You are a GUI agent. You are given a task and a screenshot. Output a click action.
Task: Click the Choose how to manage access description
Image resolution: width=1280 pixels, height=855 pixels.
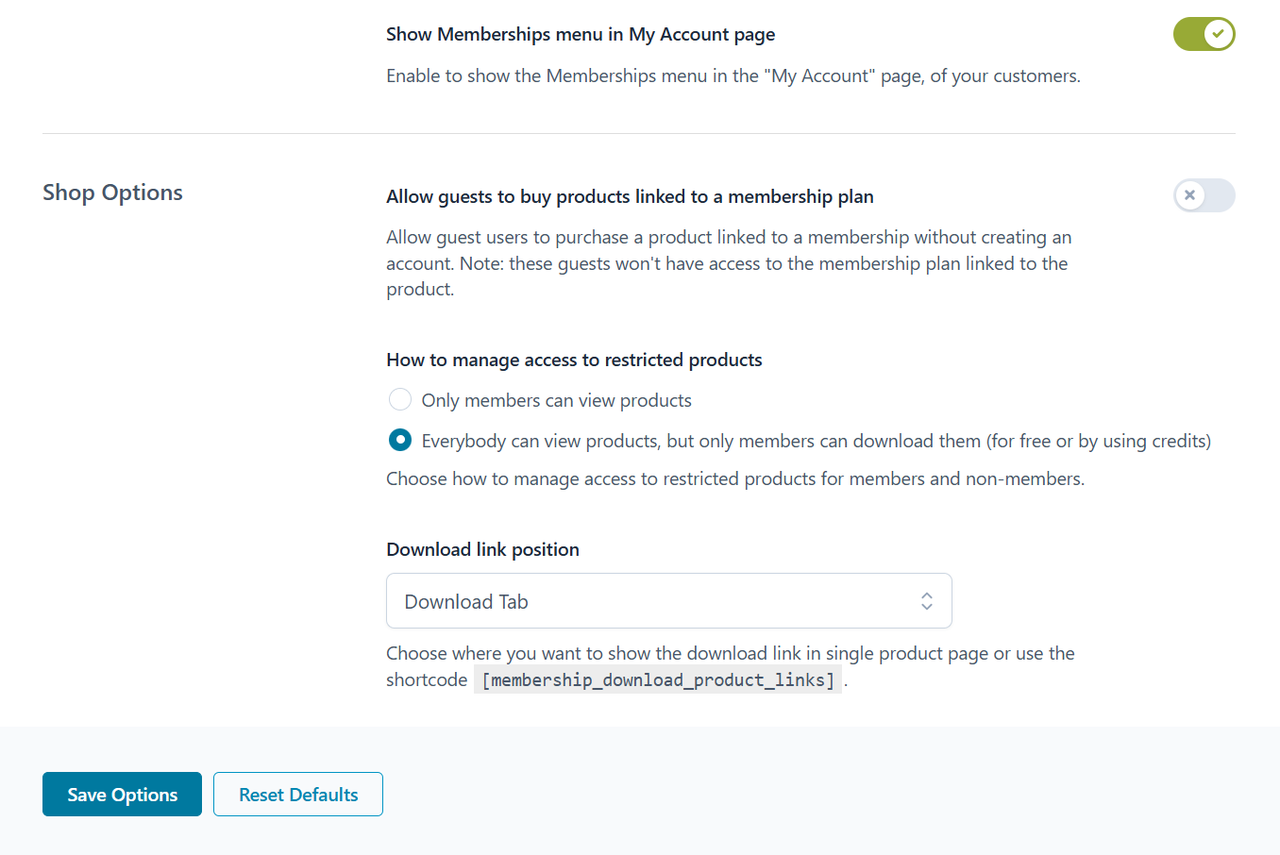[x=735, y=479]
